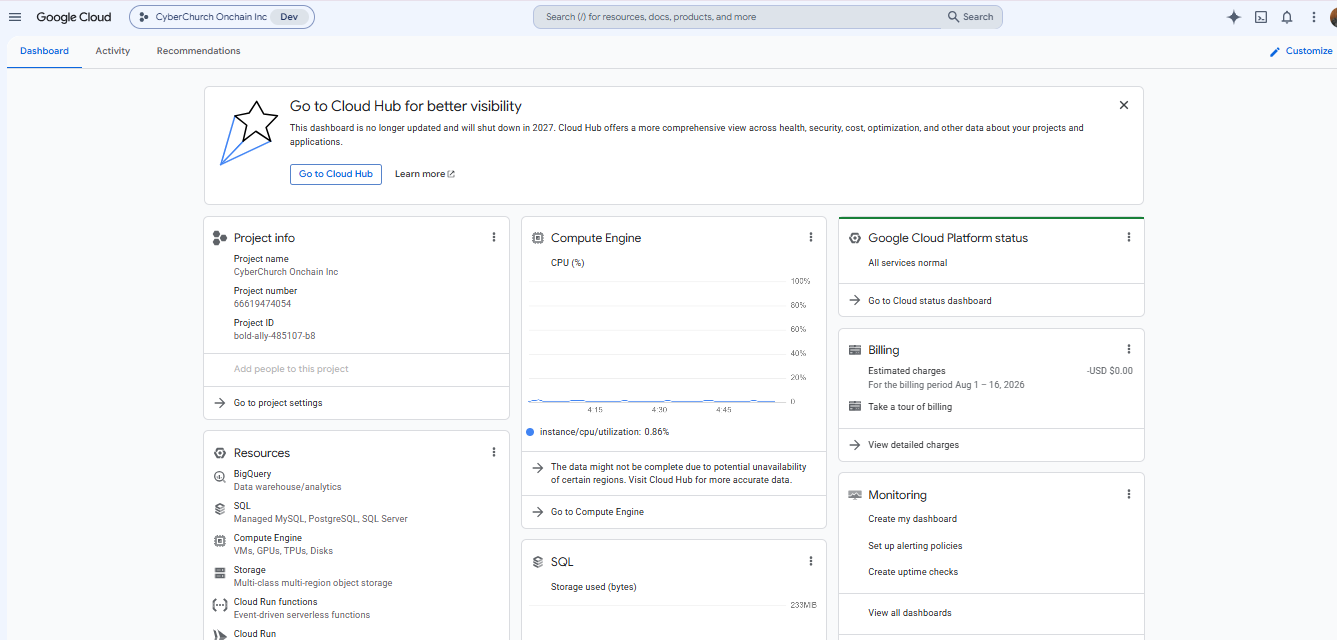Click Create my dashboard link

(x=912, y=519)
